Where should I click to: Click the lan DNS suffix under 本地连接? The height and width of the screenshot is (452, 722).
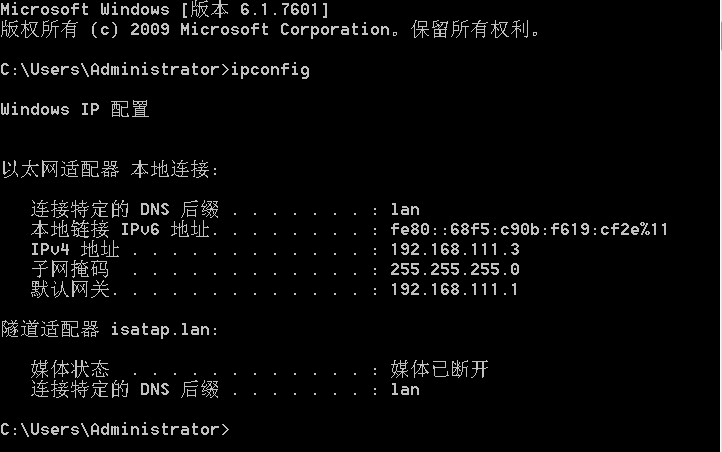(405, 210)
